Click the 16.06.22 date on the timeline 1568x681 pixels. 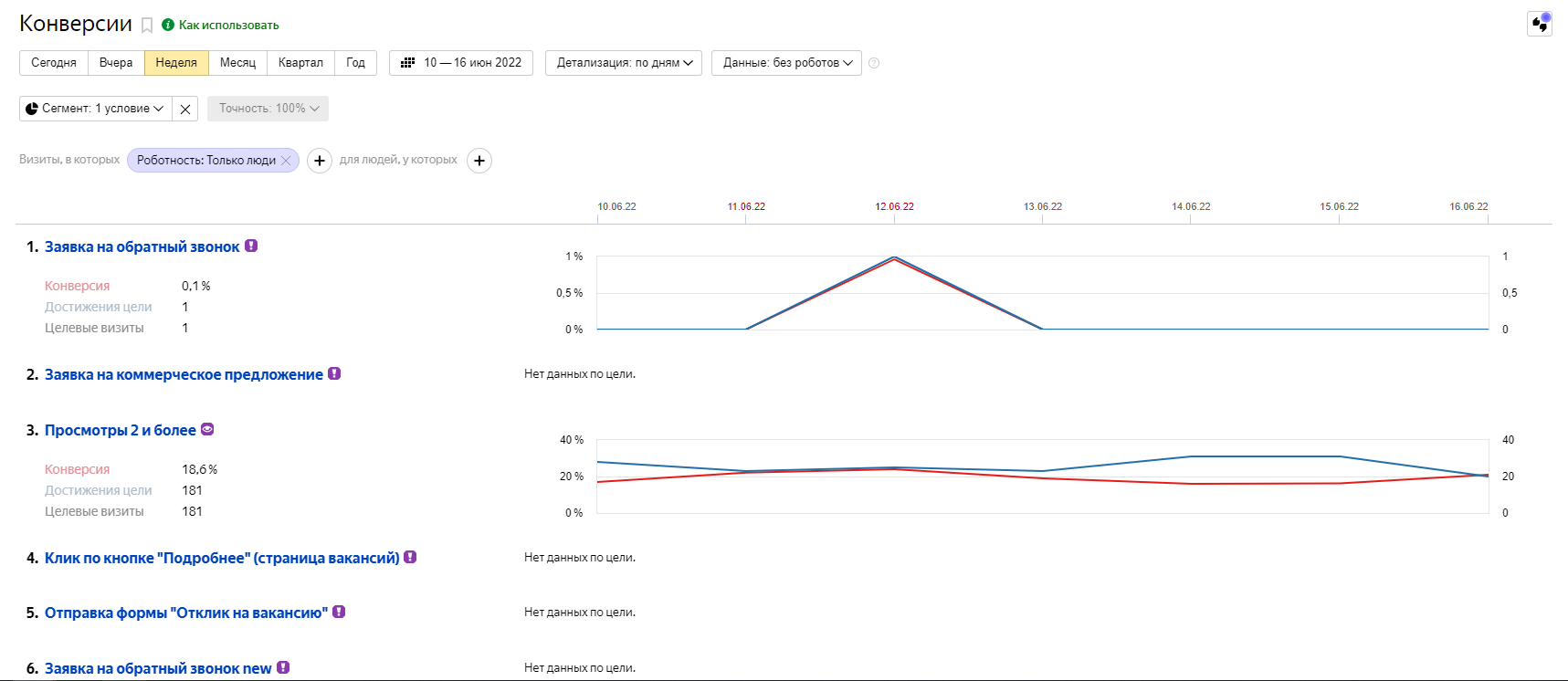tap(1468, 206)
